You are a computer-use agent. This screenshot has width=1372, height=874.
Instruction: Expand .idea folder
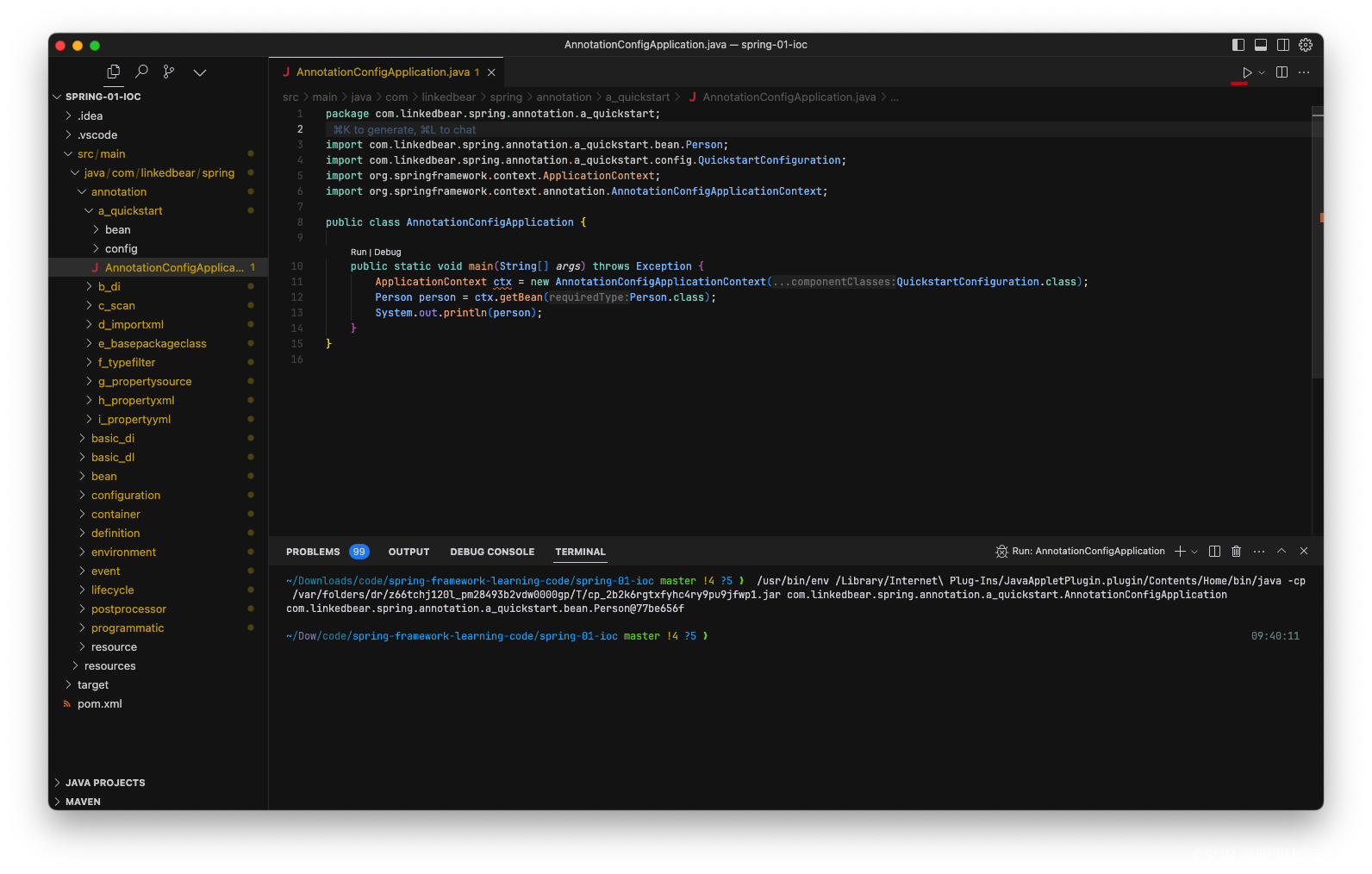pyautogui.click(x=158, y=115)
